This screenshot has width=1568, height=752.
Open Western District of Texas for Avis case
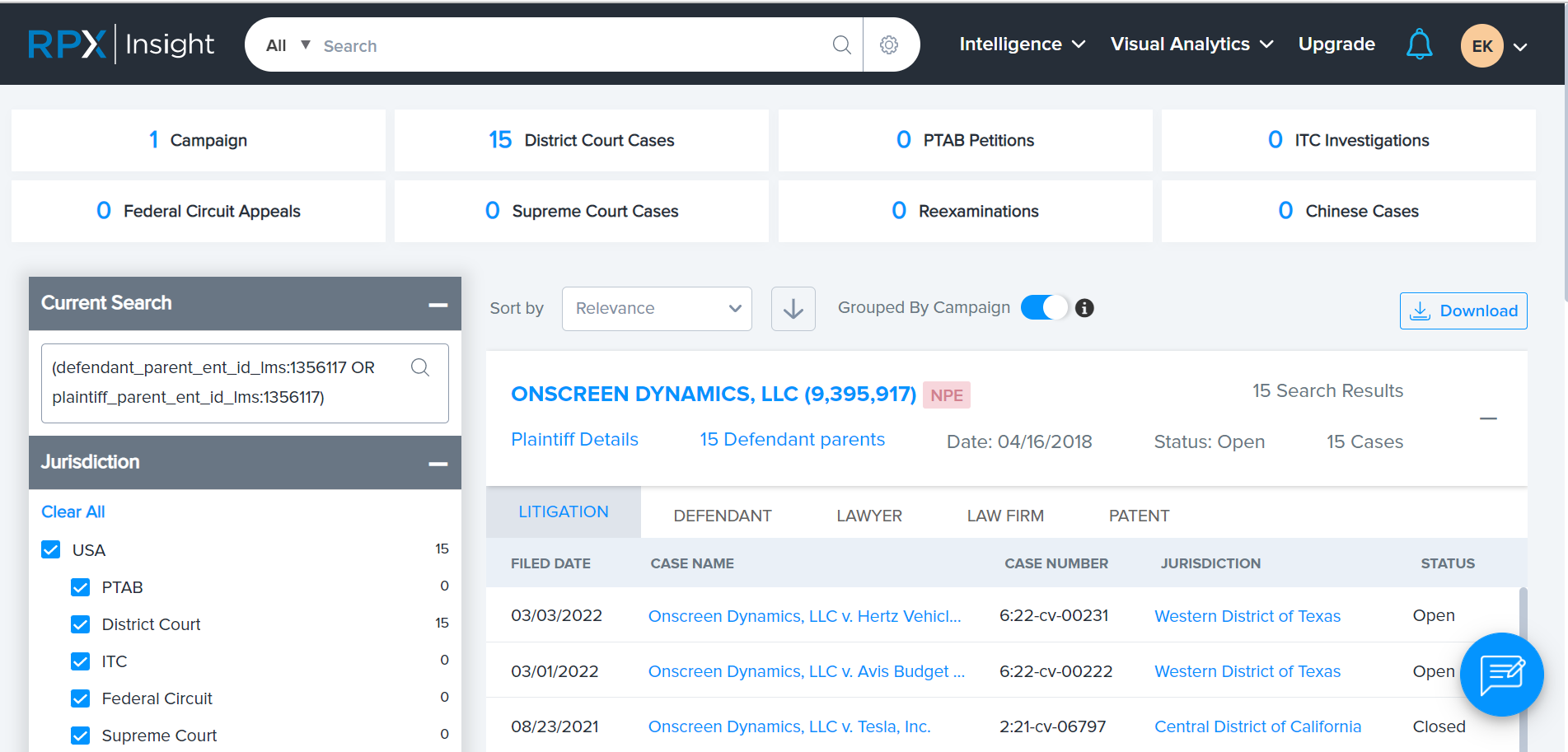pos(1247,671)
